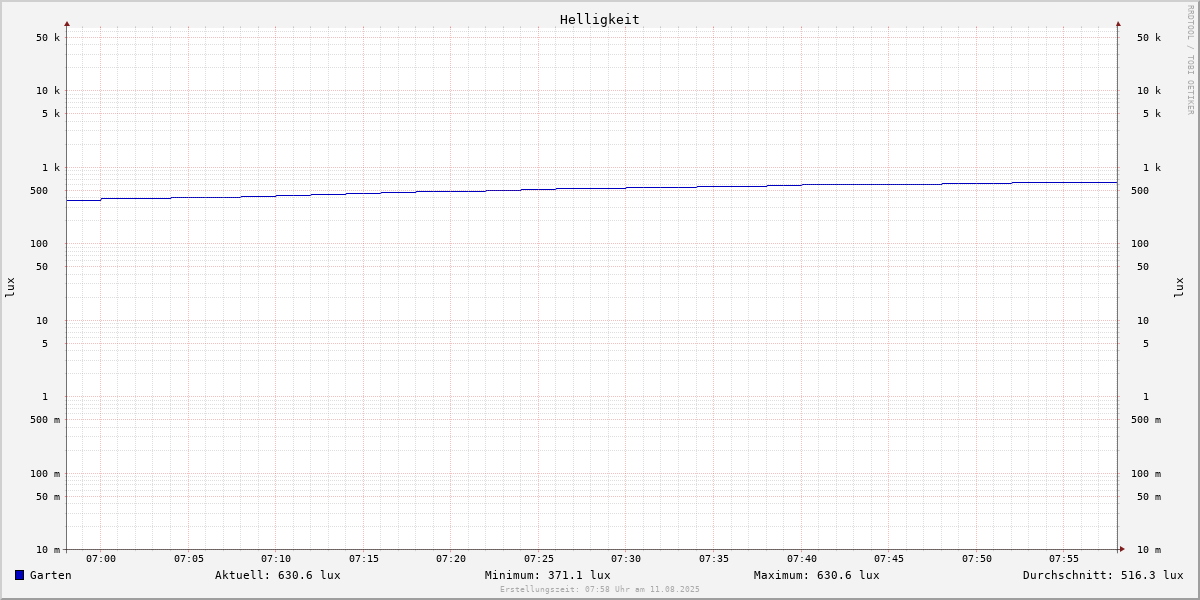
Task: Click the 10 k label on right axis
Action: tap(1149, 91)
